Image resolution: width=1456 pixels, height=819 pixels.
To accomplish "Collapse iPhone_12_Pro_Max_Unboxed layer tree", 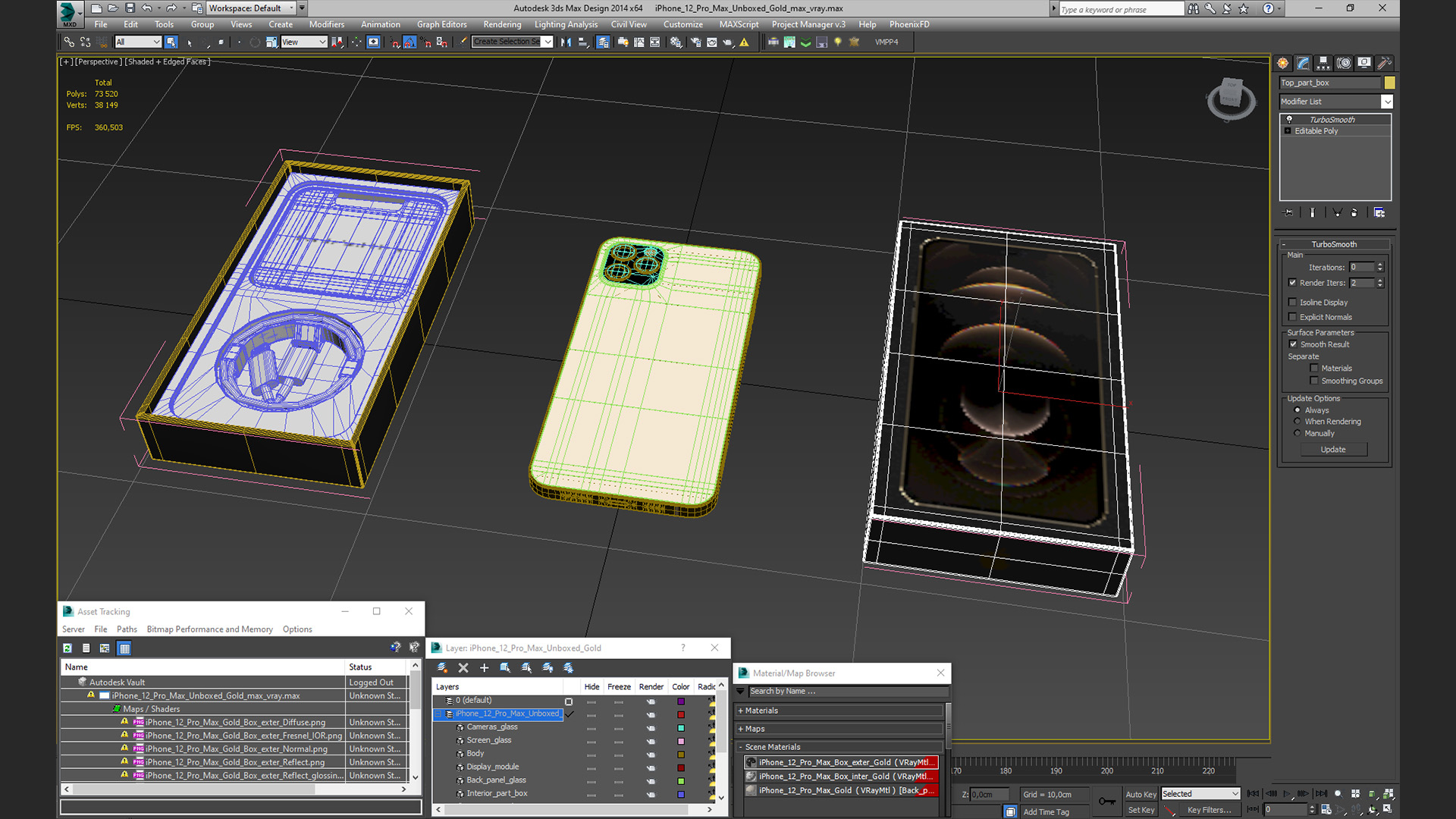I will coord(439,714).
